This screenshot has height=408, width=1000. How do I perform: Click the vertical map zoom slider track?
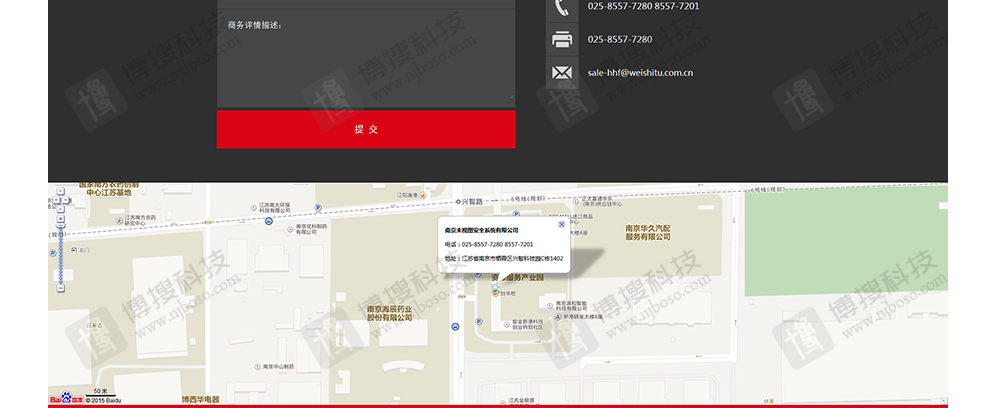(x=61, y=255)
